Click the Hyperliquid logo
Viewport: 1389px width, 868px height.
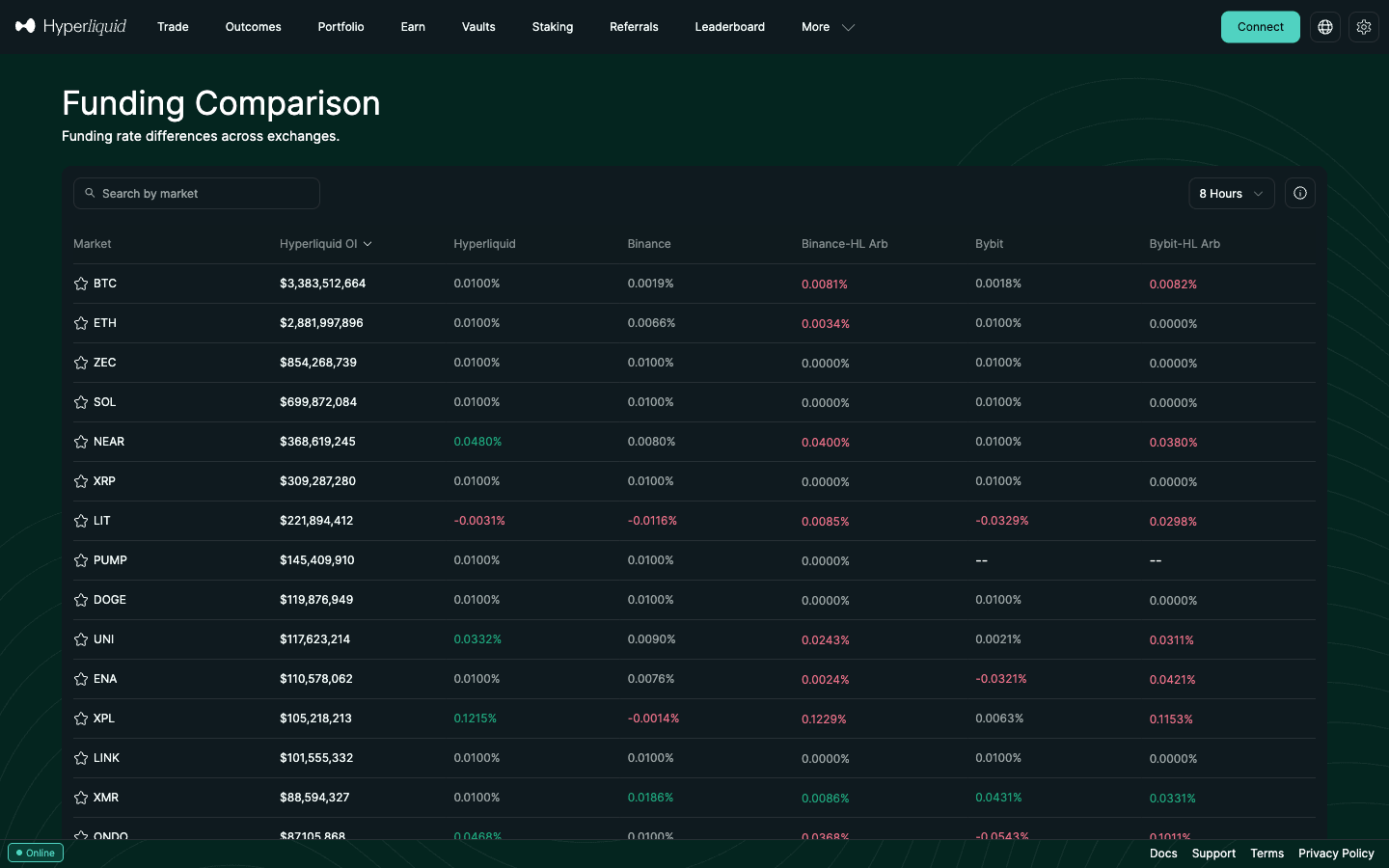[x=70, y=26]
